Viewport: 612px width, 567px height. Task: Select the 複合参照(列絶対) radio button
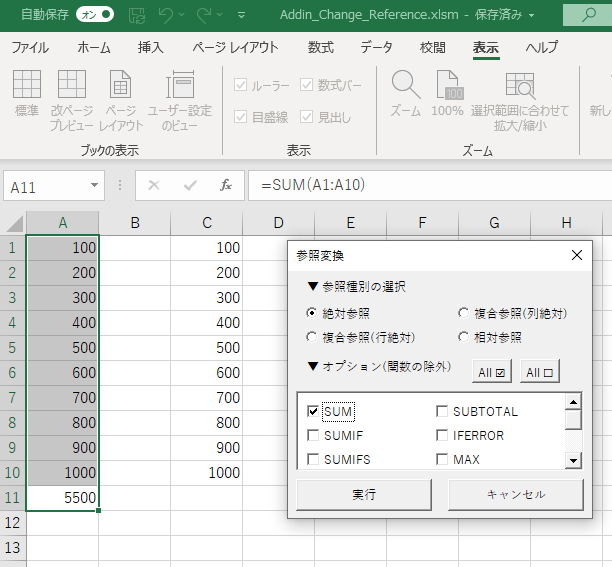pyautogui.click(x=463, y=313)
